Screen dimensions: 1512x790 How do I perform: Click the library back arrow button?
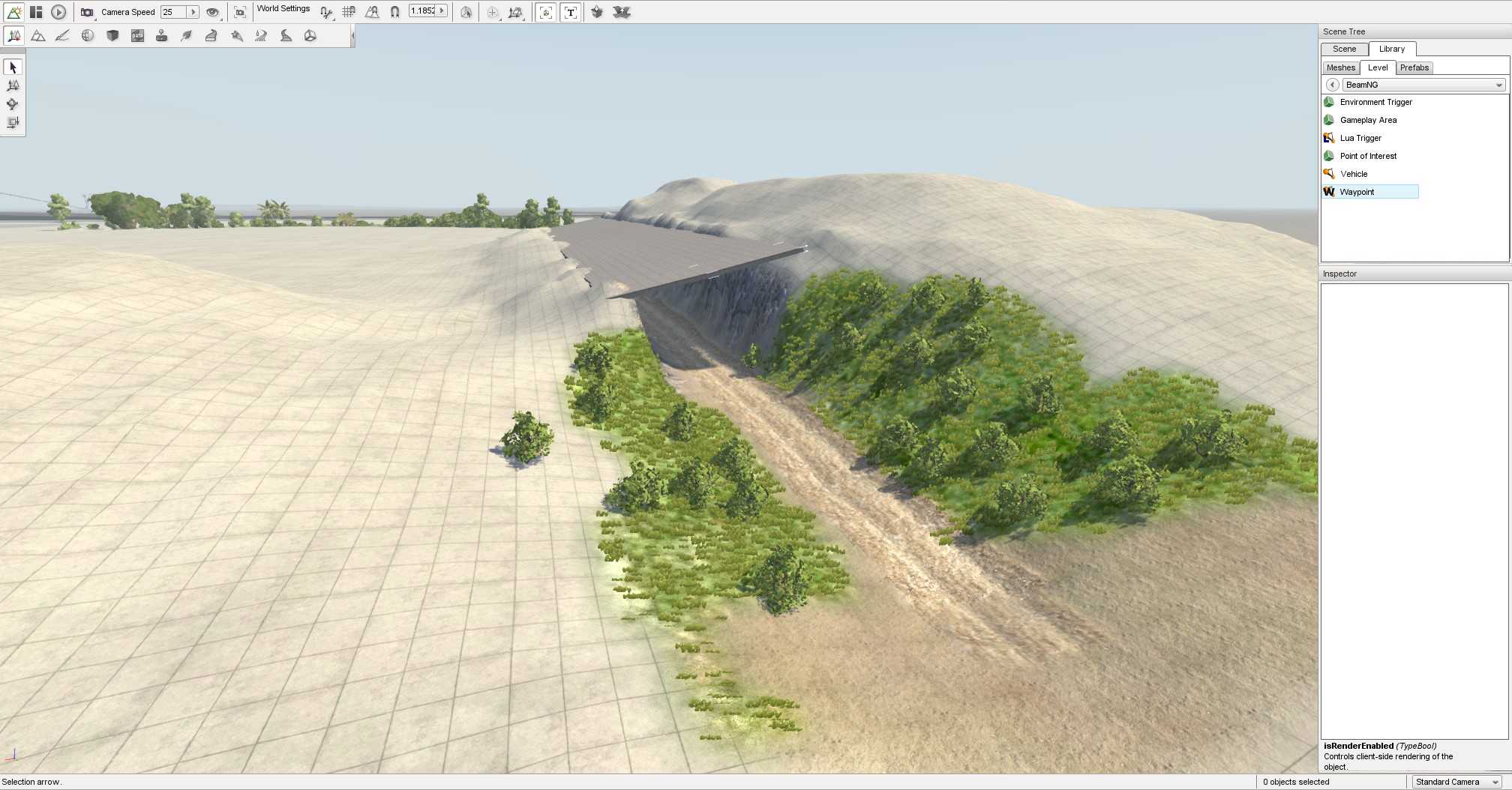1332,85
